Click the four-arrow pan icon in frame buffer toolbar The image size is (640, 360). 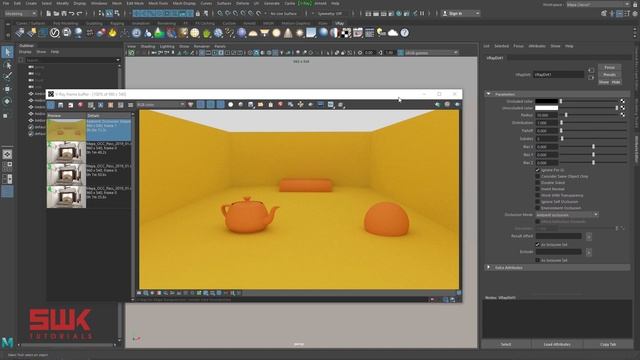tap(300, 105)
